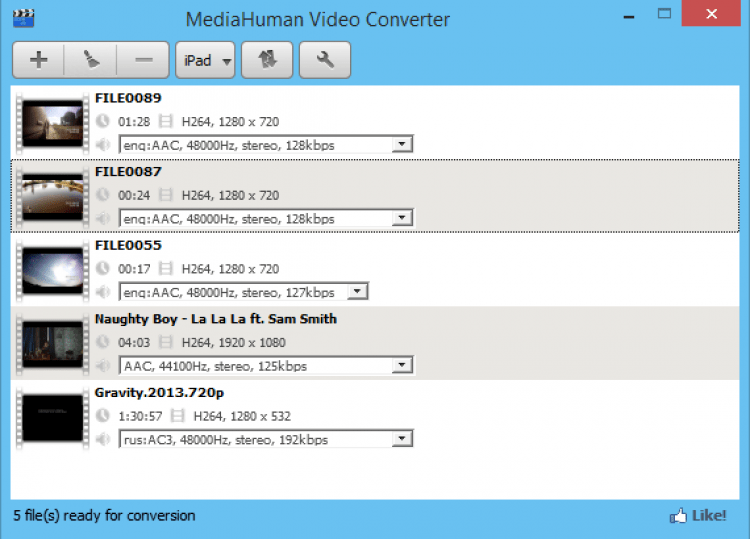The image size is (750, 539).
Task: Select the FILE0055 video thumbnail
Action: (x=53, y=270)
